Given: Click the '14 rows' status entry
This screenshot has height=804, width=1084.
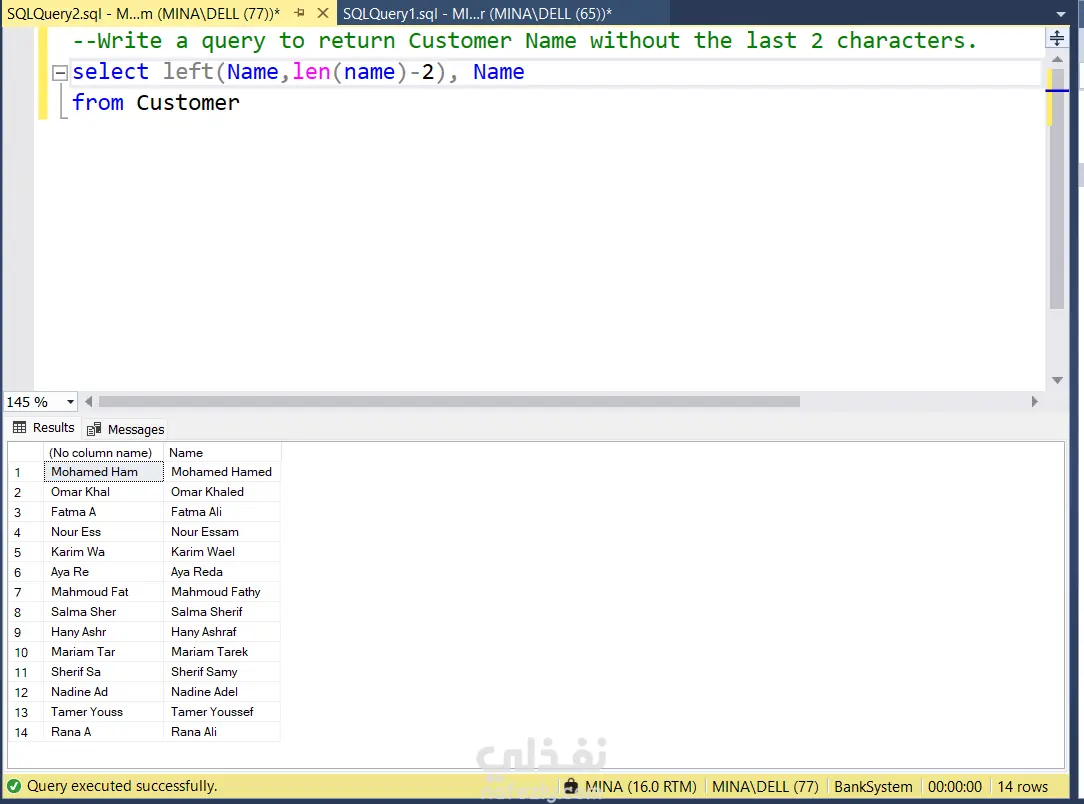Looking at the screenshot, I should click(x=1022, y=787).
